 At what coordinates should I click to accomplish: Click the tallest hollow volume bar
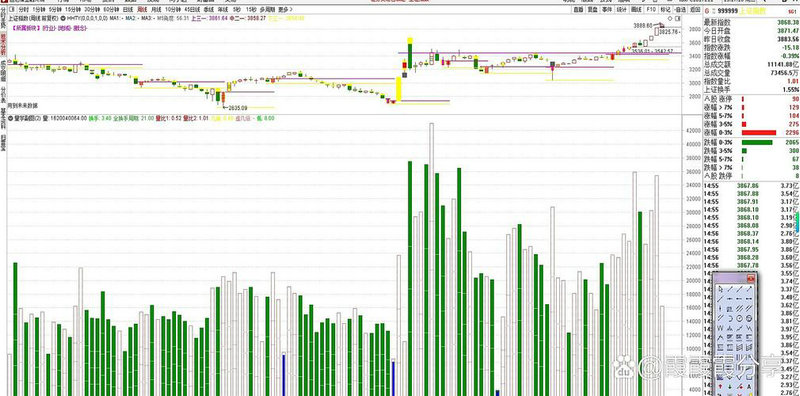coord(432,259)
